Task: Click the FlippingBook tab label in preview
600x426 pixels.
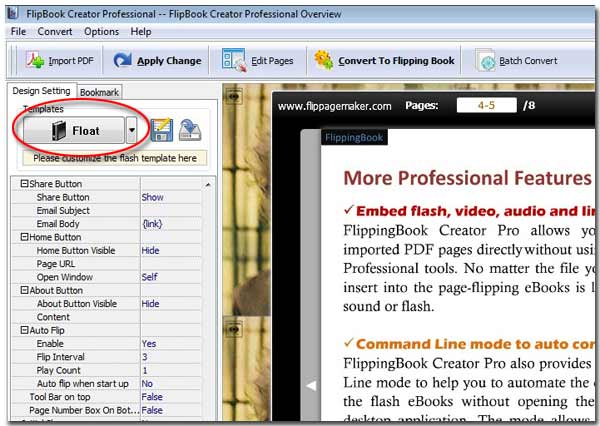Action: click(354, 137)
